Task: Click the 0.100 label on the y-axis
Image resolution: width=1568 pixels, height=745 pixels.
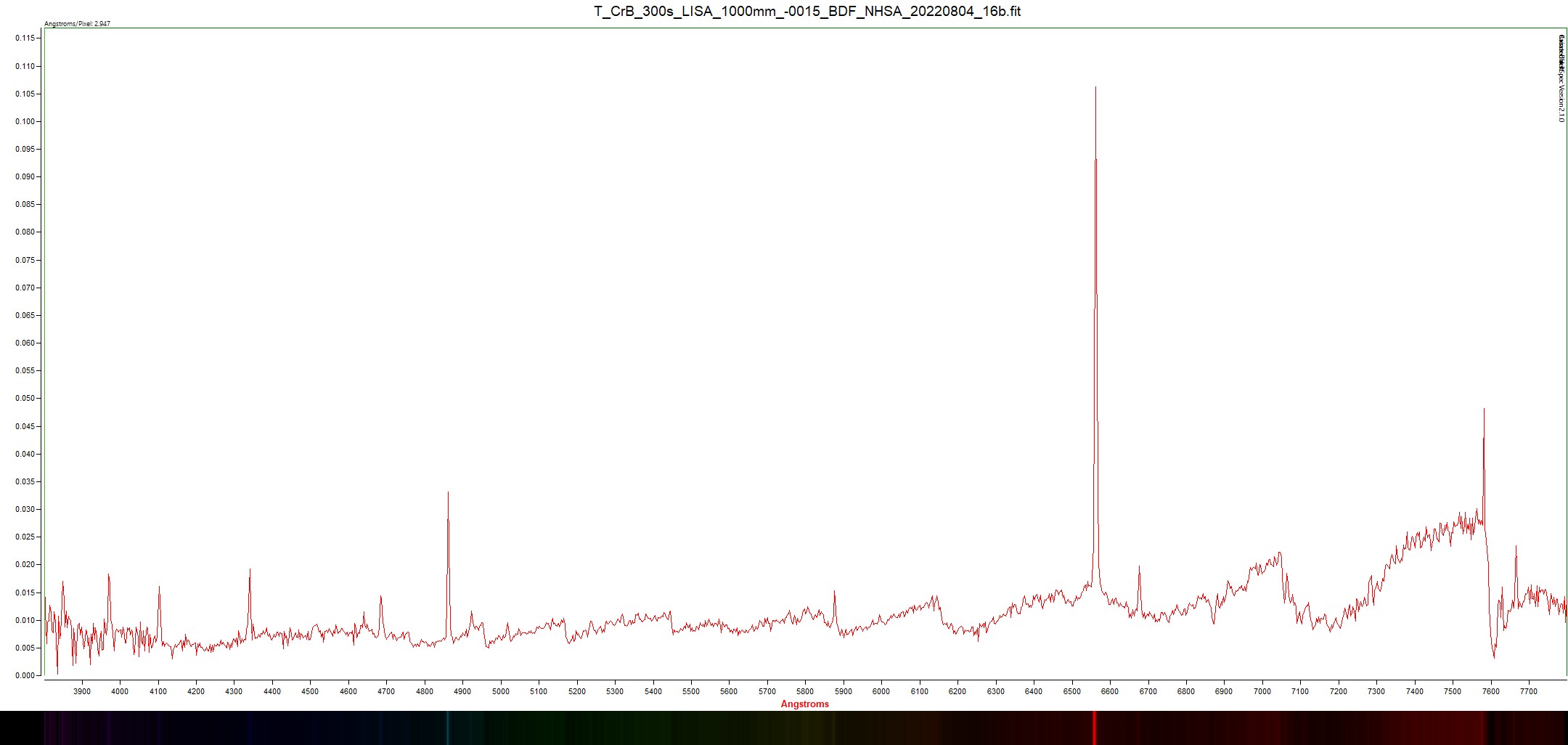Action: tap(25, 121)
